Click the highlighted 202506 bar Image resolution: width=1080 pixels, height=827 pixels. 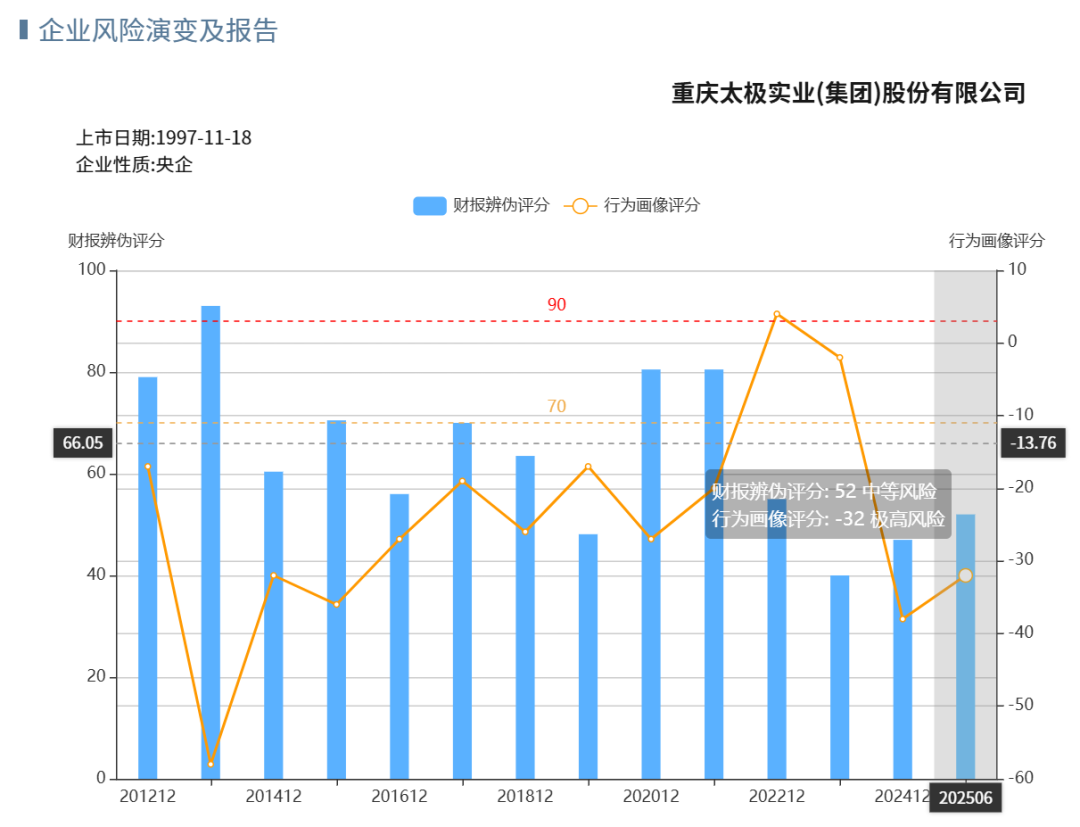tap(966, 647)
